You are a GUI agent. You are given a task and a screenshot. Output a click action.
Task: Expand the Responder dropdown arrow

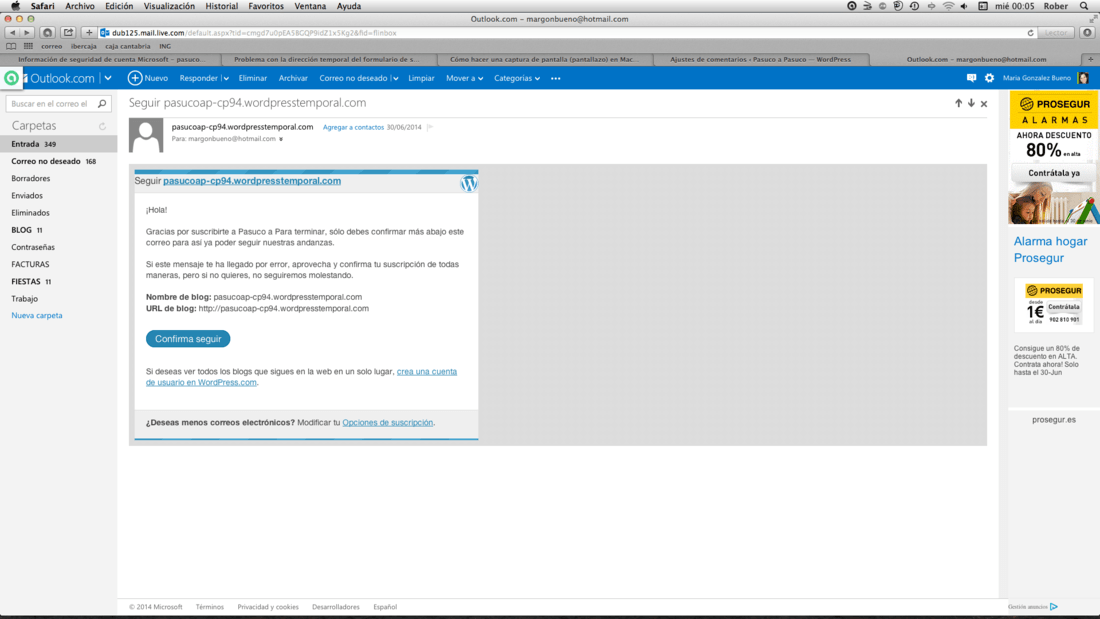pyautogui.click(x=226, y=79)
